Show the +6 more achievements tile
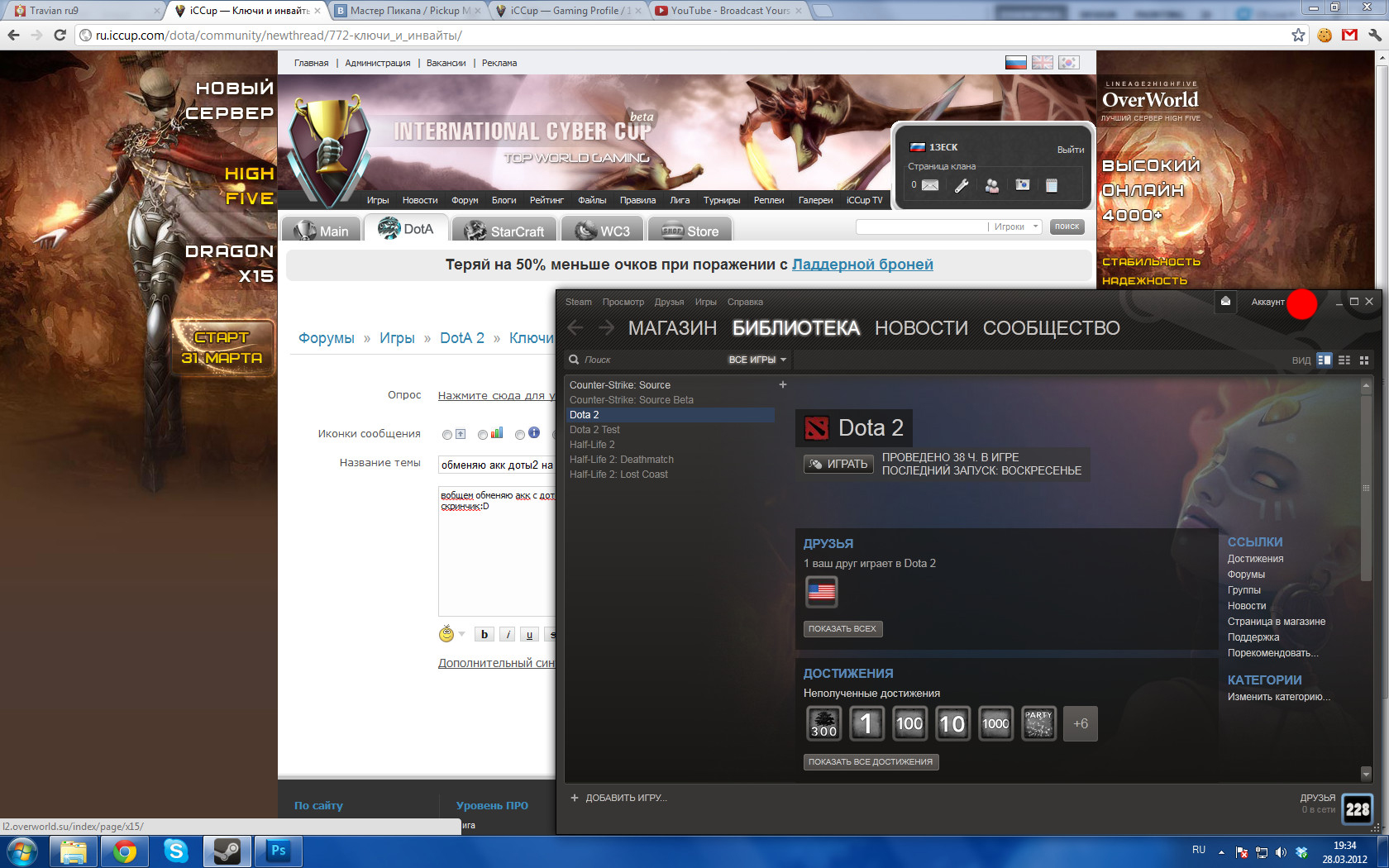This screenshot has height=868, width=1389. point(1081,723)
